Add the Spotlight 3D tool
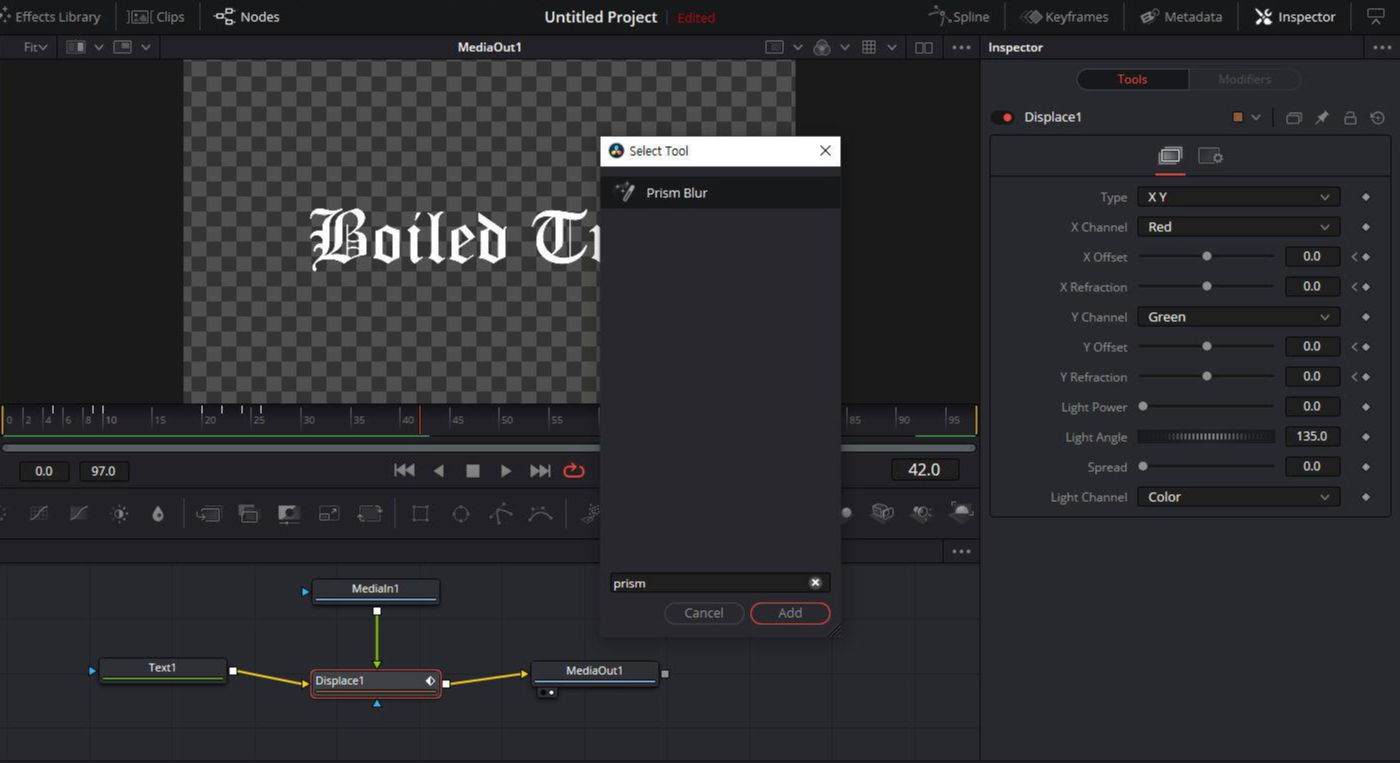The image size is (1400, 763). click(x=921, y=513)
